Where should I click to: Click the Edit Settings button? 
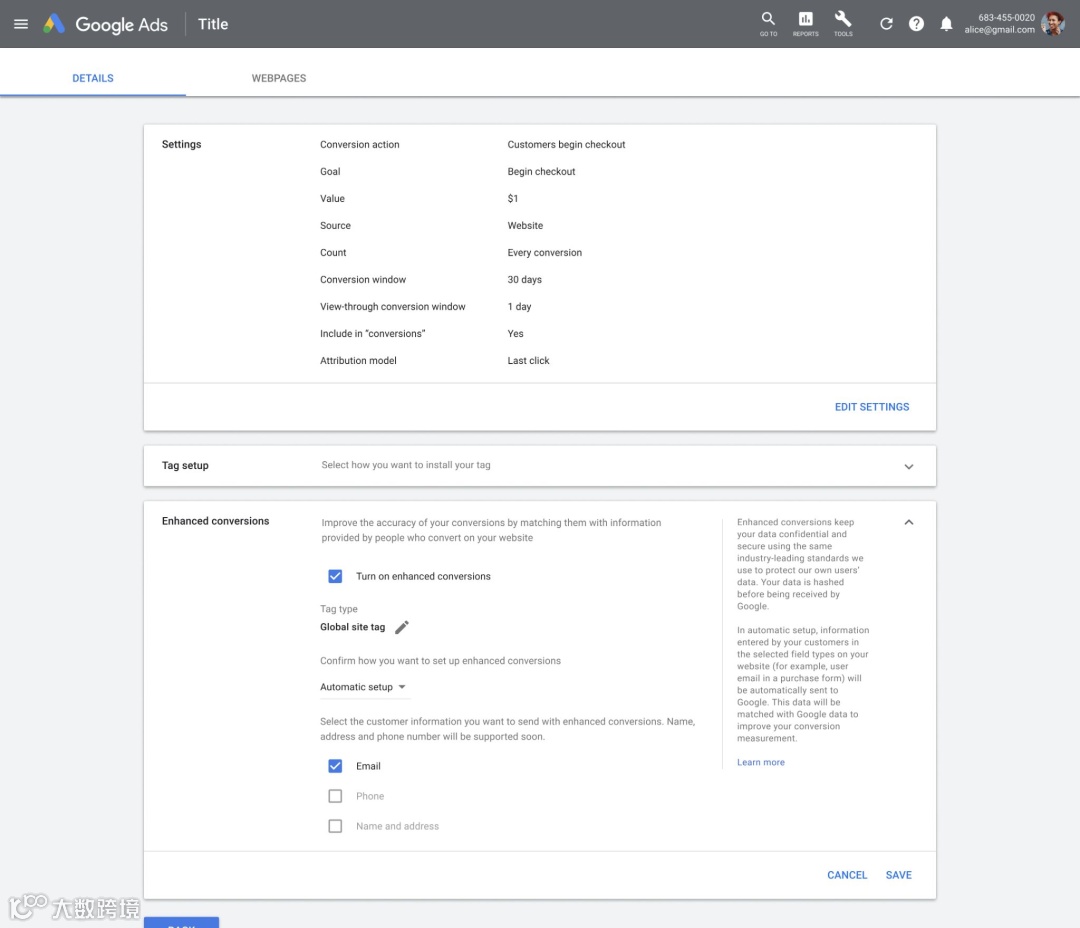tap(872, 407)
